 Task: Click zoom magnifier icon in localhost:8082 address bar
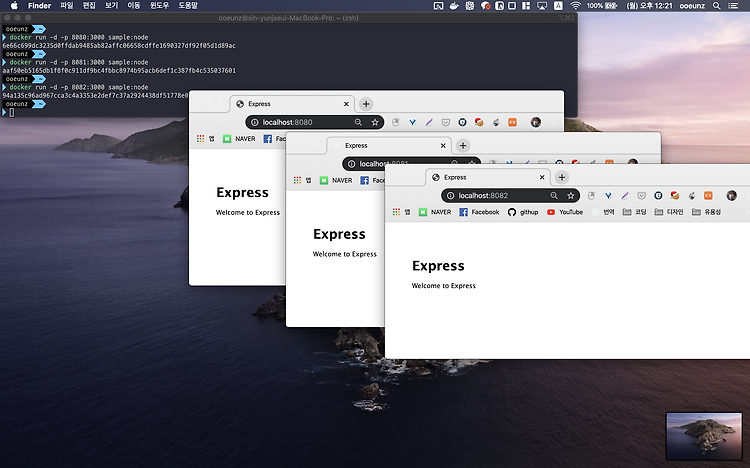pos(554,195)
